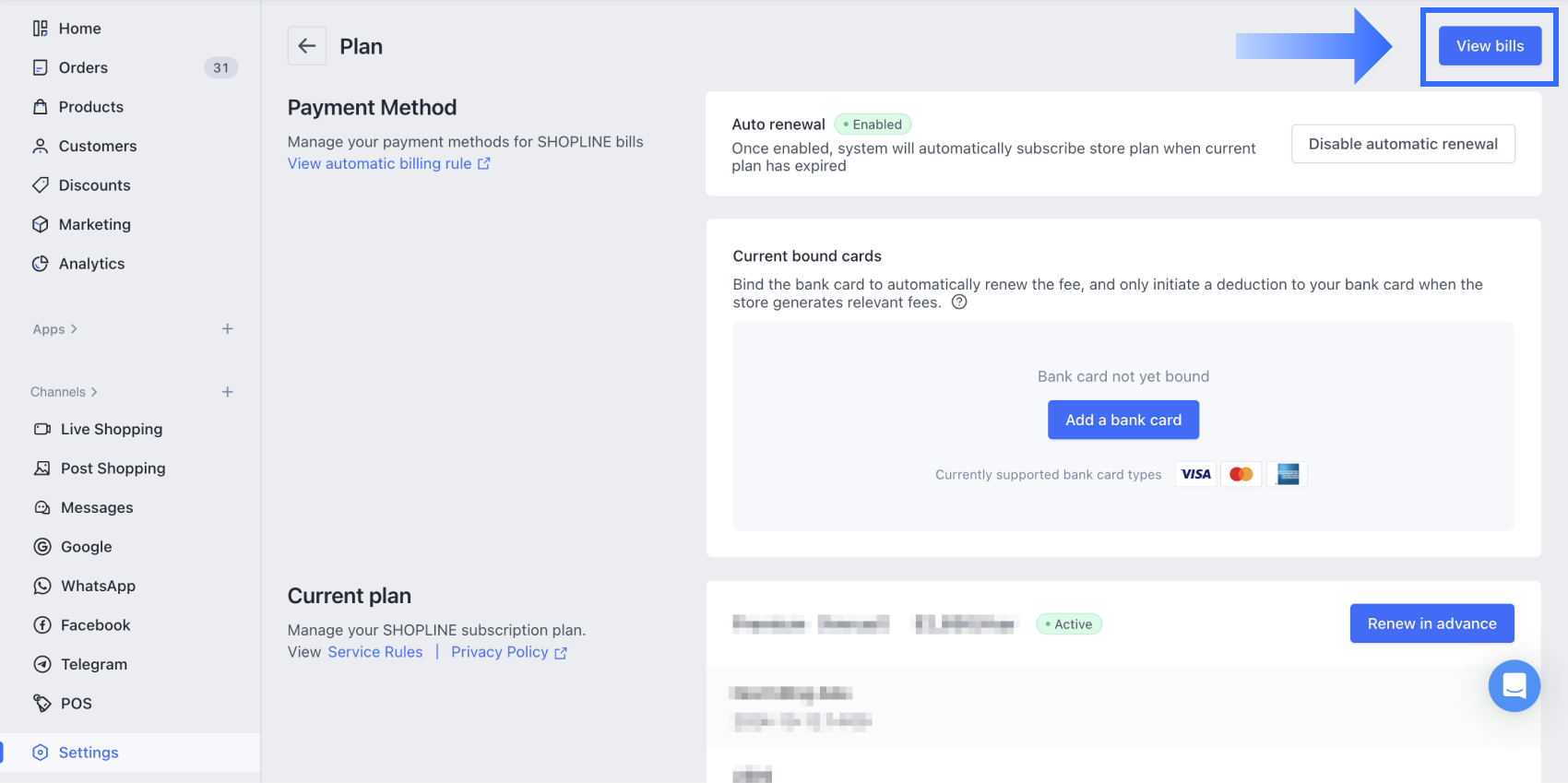The image size is (1568, 783).
Task: Go to Orders in the sidebar
Action: tap(83, 67)
